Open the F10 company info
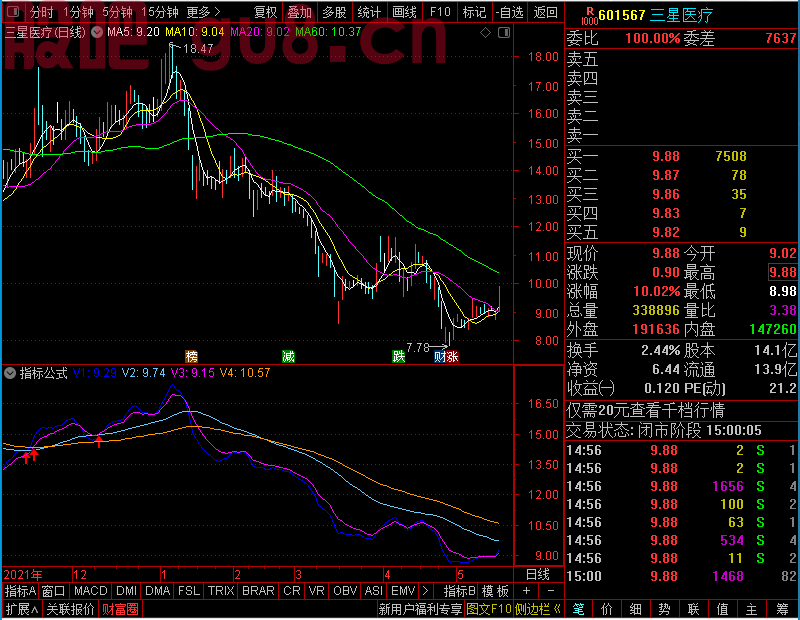This screenshot has height=620, width=800. pos(440,12)
